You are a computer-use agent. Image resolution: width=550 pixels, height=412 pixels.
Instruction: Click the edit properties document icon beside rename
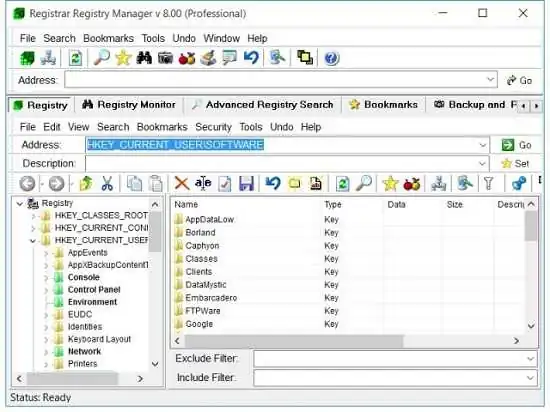click(224, 183)
